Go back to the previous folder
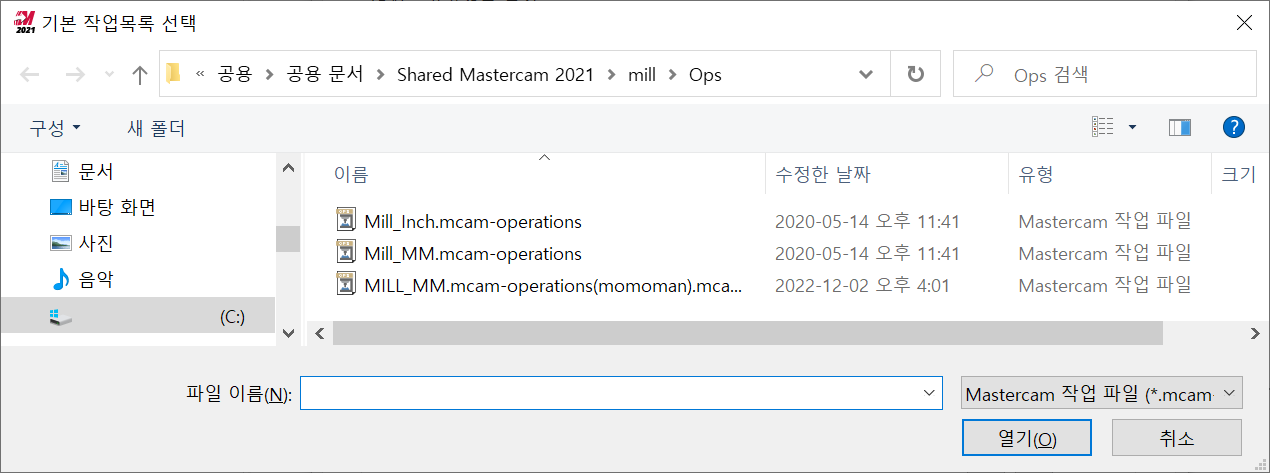This screenshot has height=473, width=1270. (x=30, y=75)
